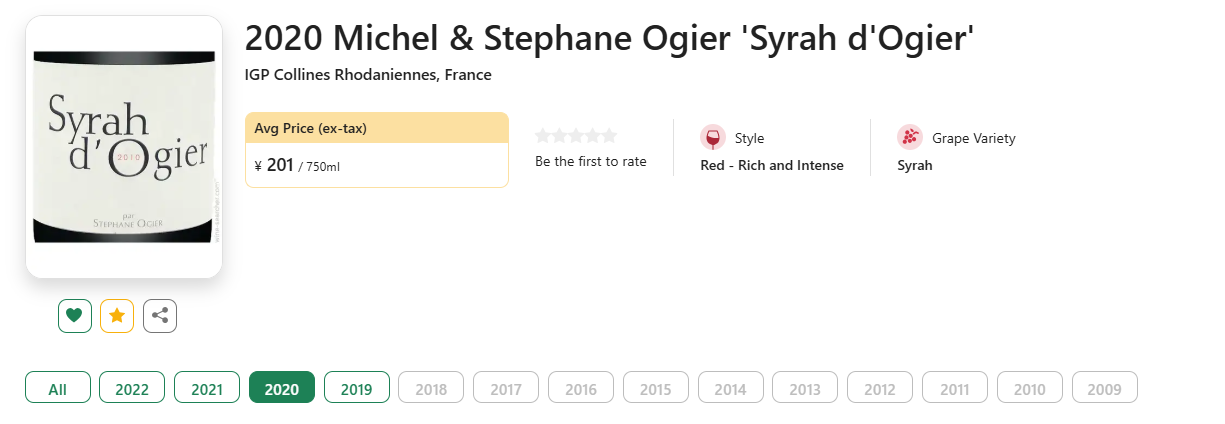Click the Avg Price (ex-tax) box
Image resolution: width=1225 pixels, height=424 pixels.
point(377,150)
